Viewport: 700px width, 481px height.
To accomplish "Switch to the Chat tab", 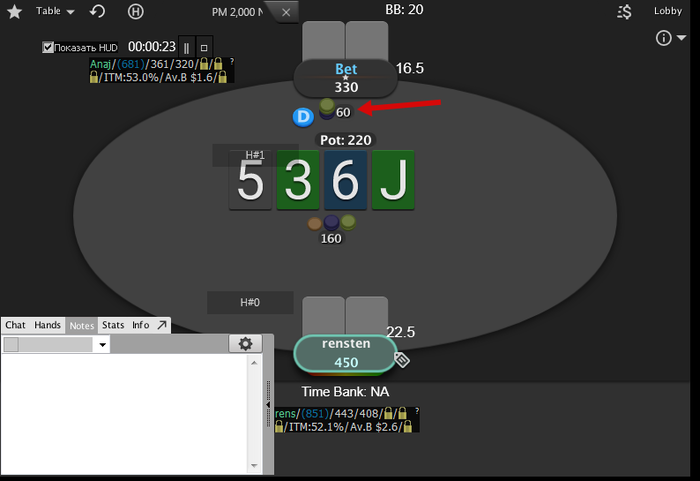I will click(15, 325).
